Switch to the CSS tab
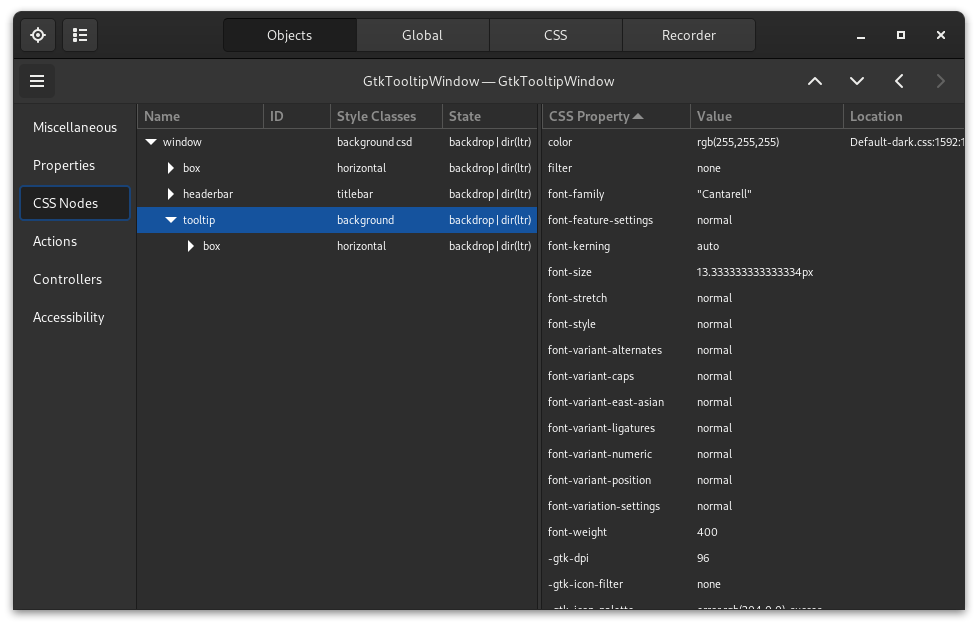 (555, 36)
